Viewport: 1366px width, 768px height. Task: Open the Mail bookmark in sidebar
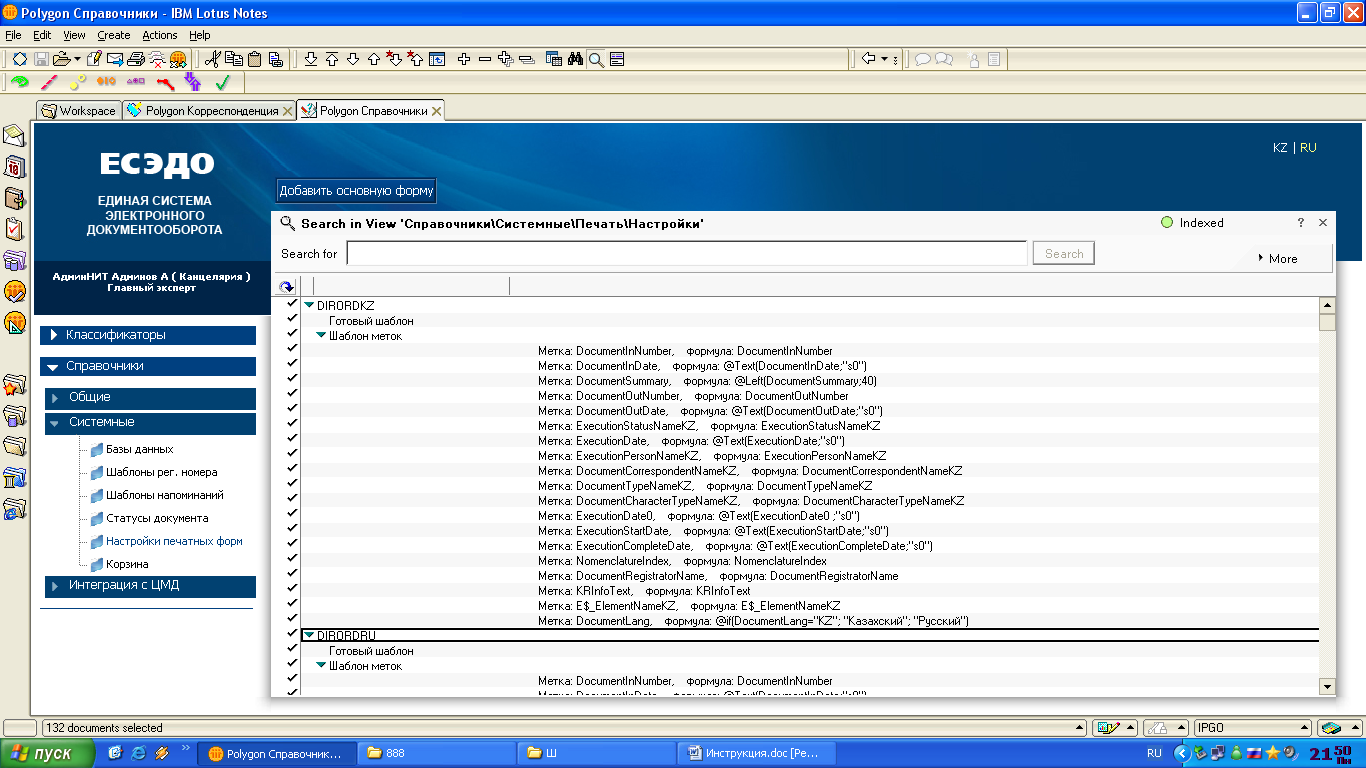[x=14, y=135]
